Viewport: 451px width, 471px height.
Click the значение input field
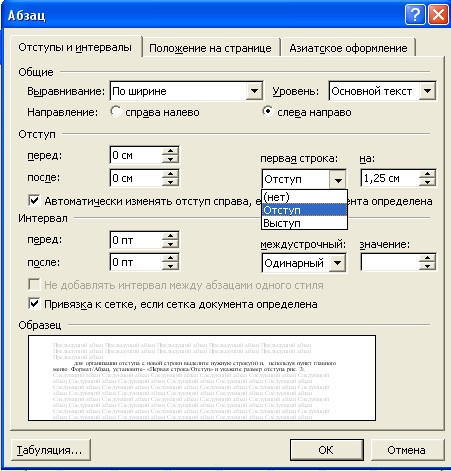[390, 263]
